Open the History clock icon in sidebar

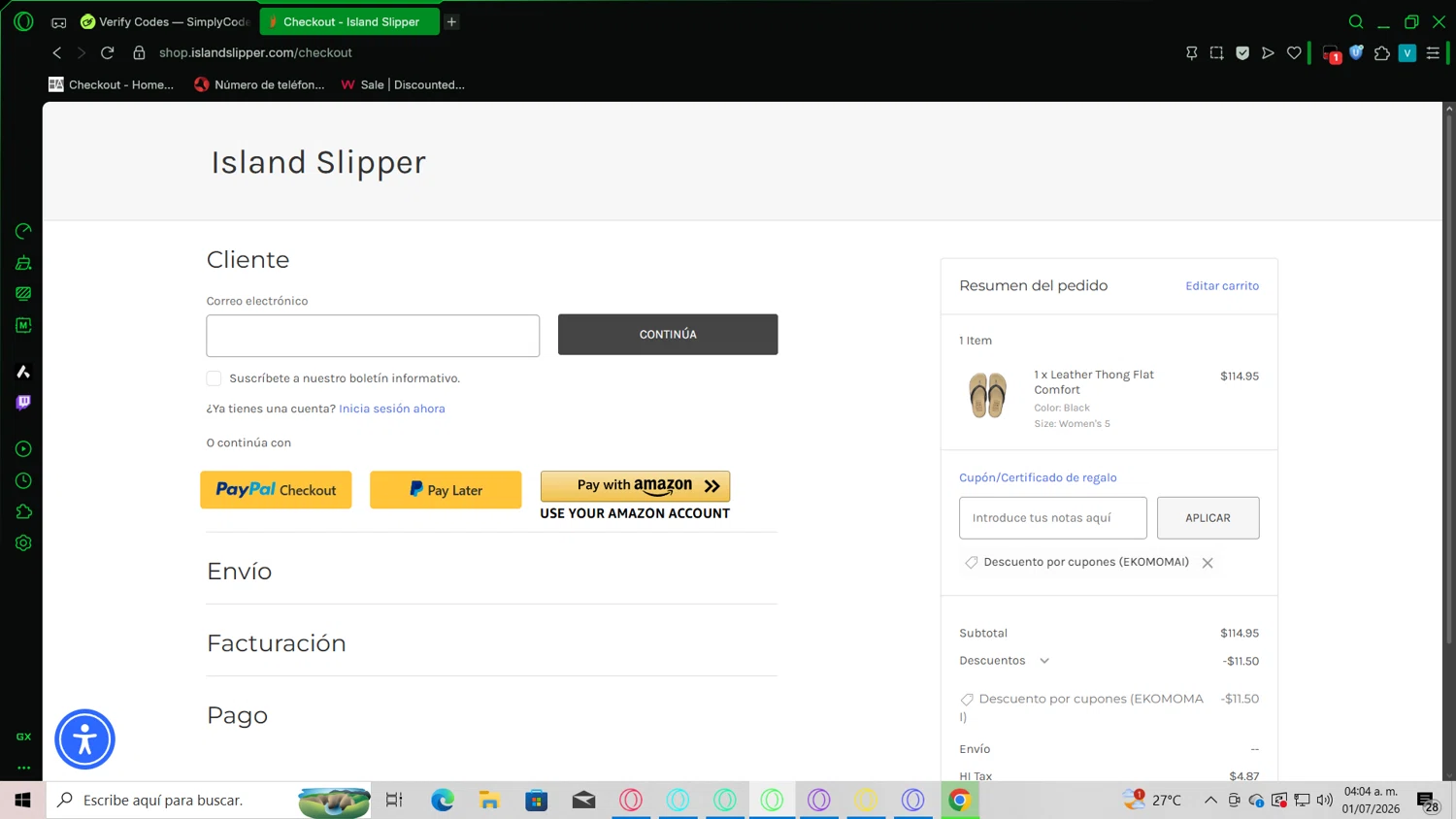23,480
